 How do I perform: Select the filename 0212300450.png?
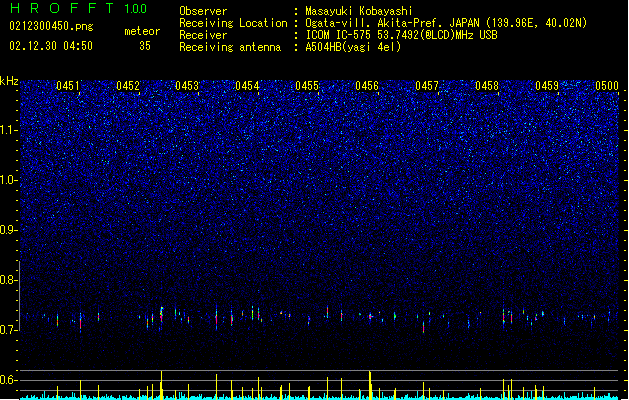(51, 27)
